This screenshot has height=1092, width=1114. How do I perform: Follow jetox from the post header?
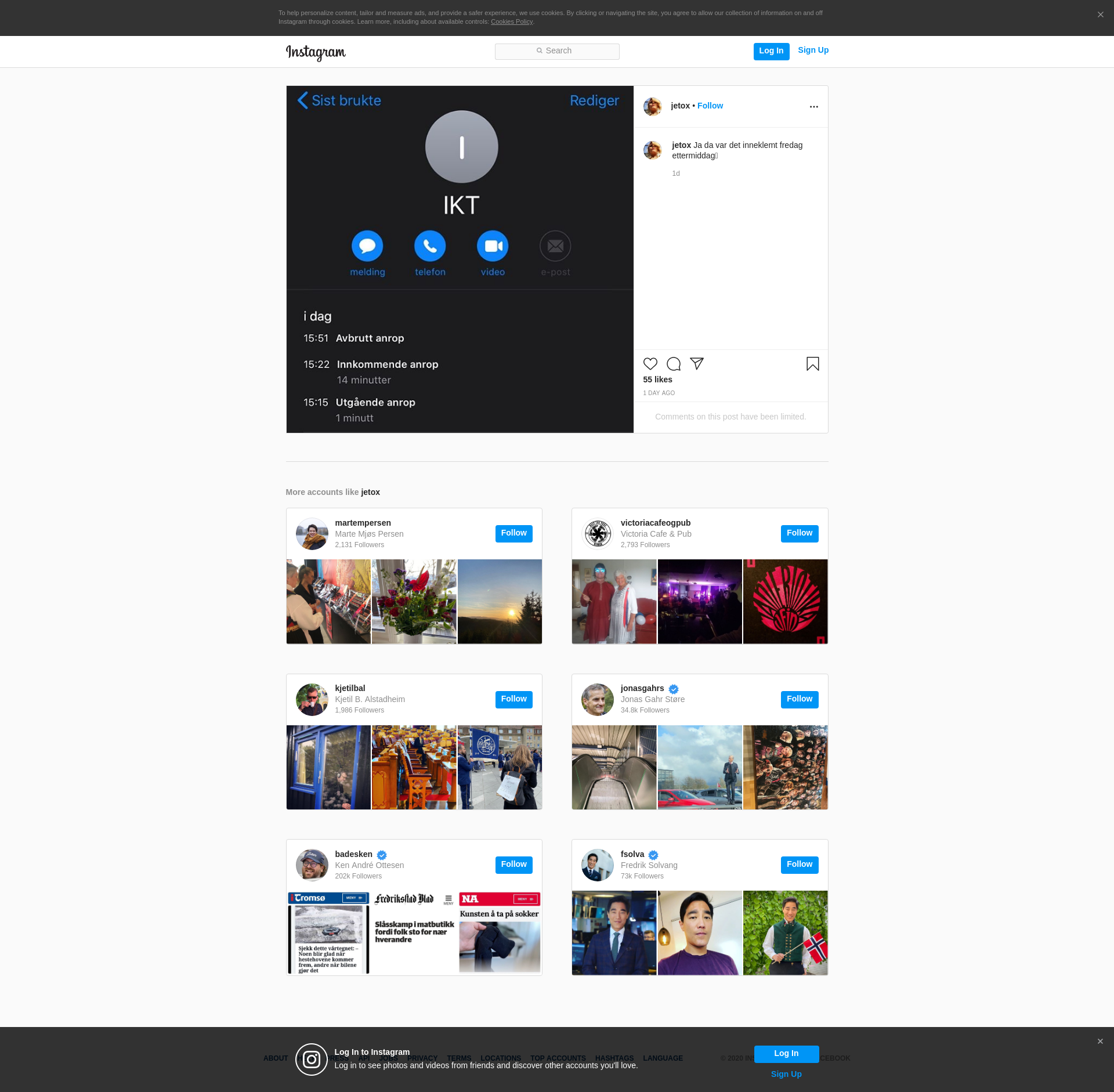[710, 106]
